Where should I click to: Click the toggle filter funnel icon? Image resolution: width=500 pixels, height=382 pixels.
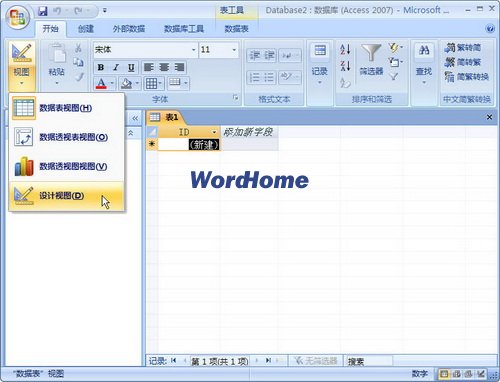[x=394, y=77]
